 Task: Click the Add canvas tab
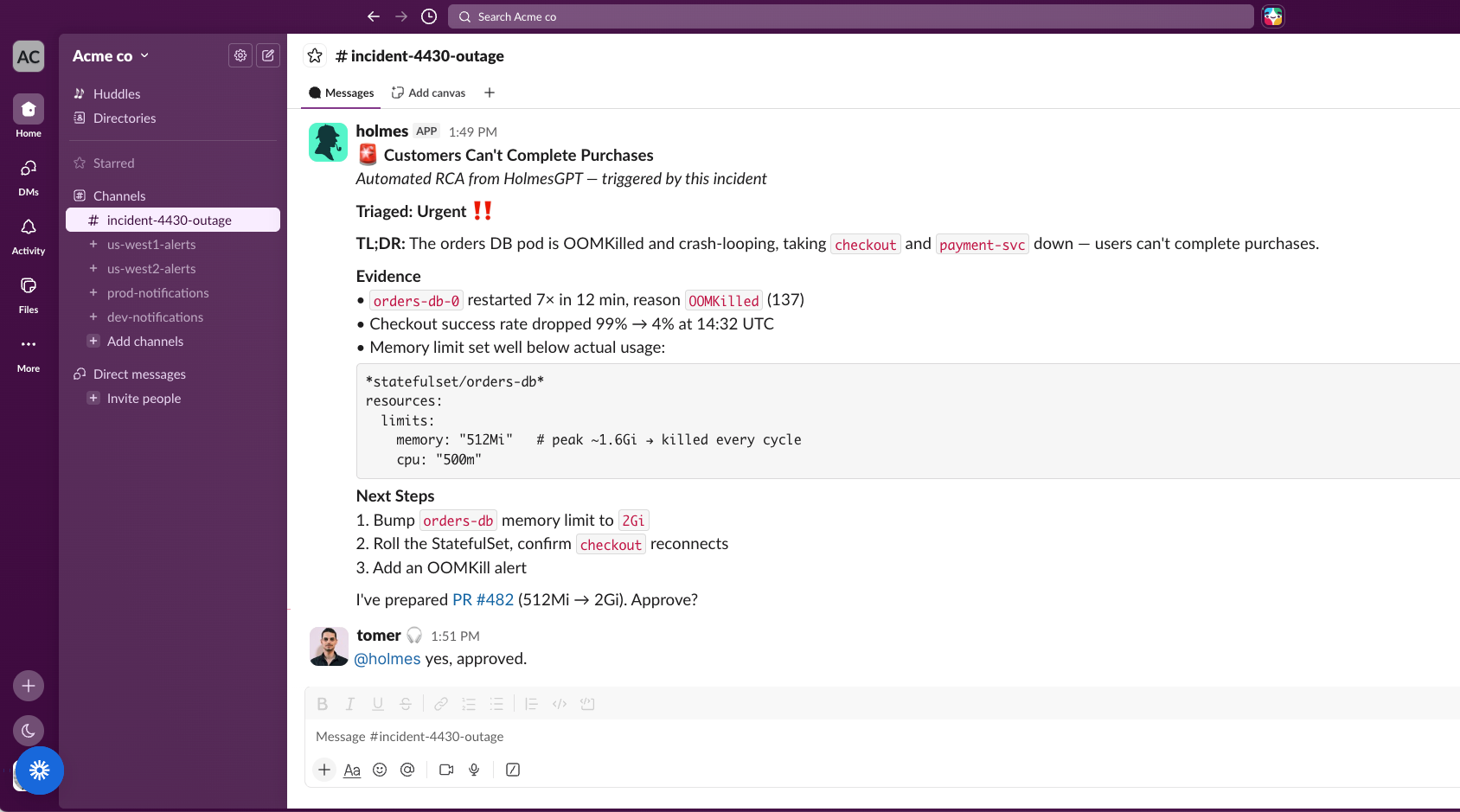[428, 93]
